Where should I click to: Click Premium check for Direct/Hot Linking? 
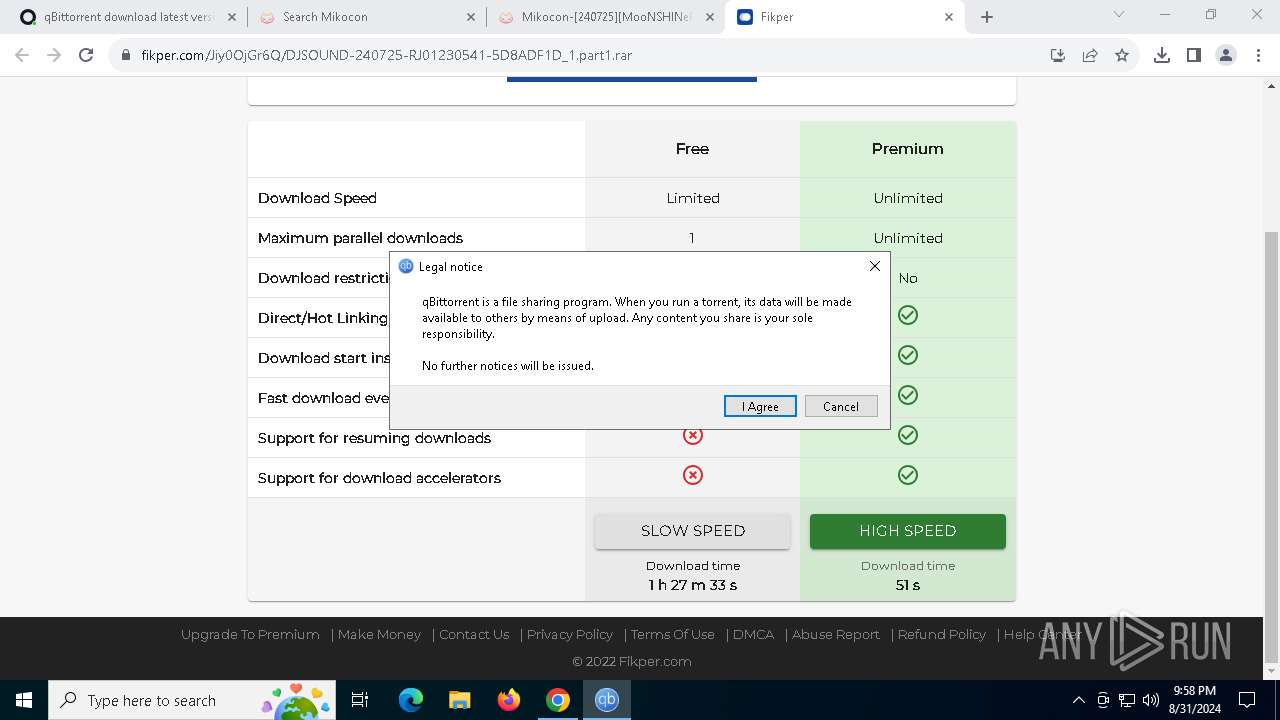point(908,315)
